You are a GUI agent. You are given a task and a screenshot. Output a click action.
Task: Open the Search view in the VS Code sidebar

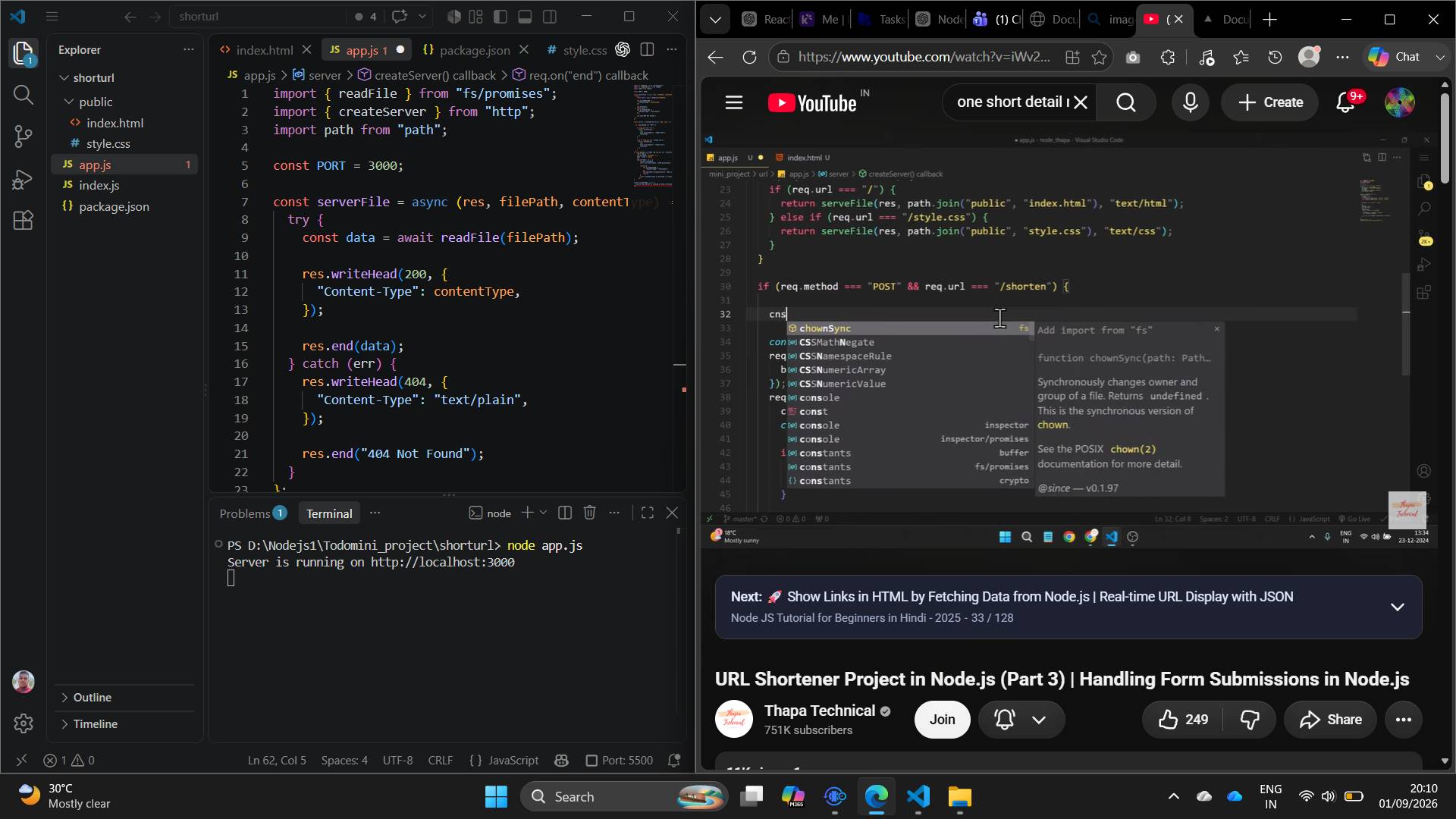click(23, 95)
